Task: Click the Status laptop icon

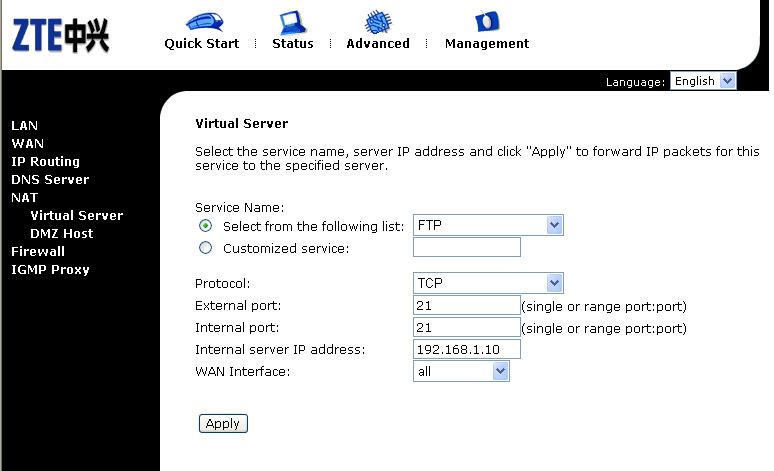Action: [x=293, y=22]
